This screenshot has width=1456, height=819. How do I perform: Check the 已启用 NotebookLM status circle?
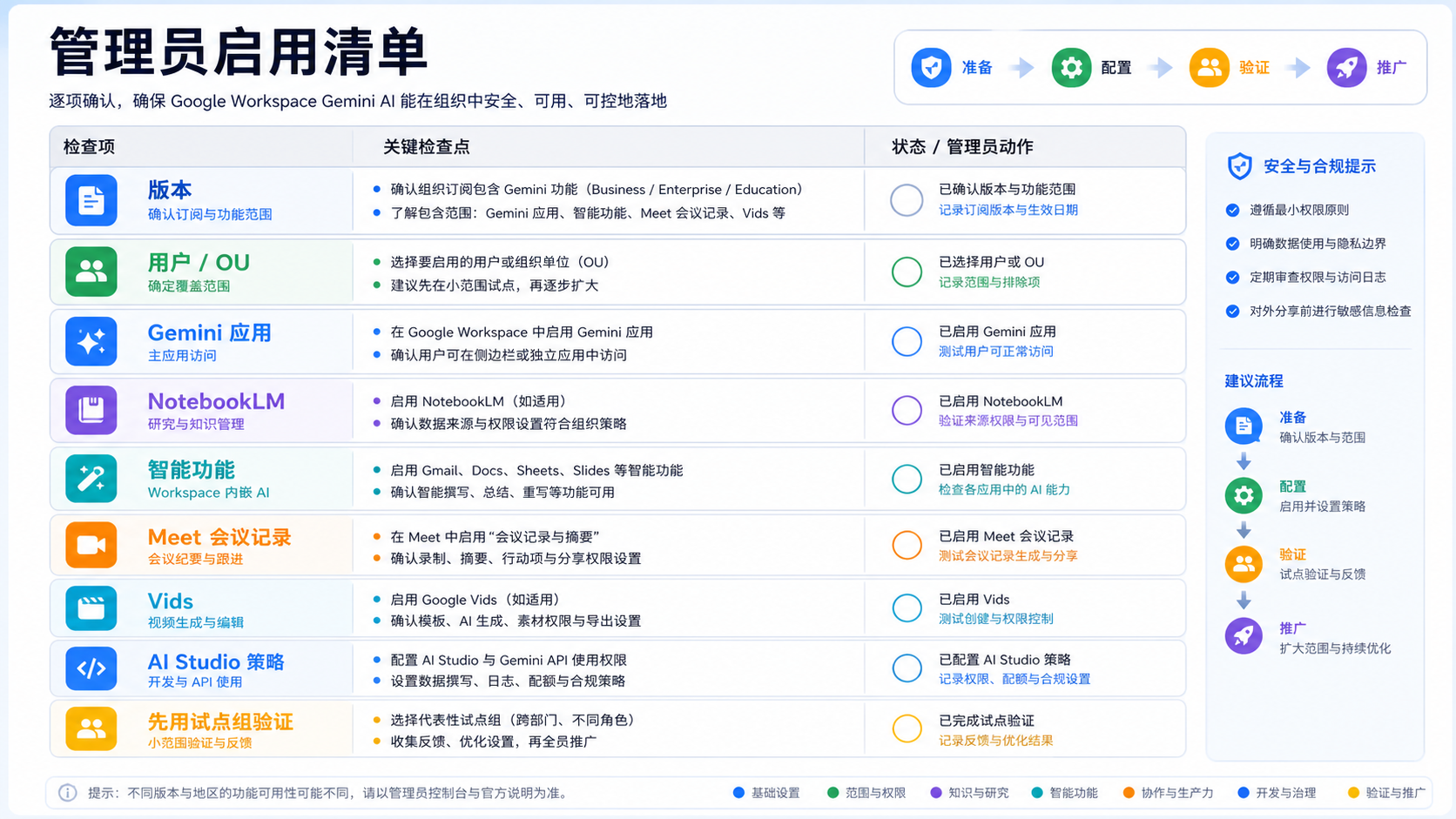point(907,410)
